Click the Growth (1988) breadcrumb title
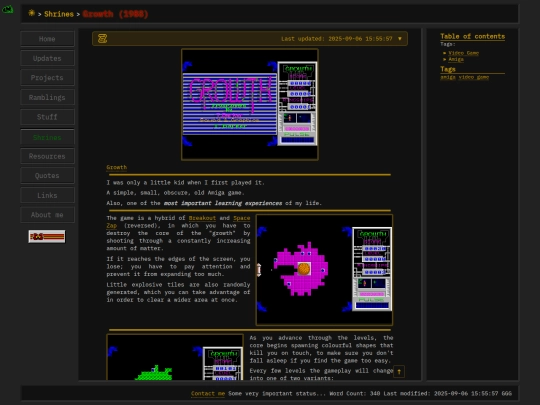 115,14
